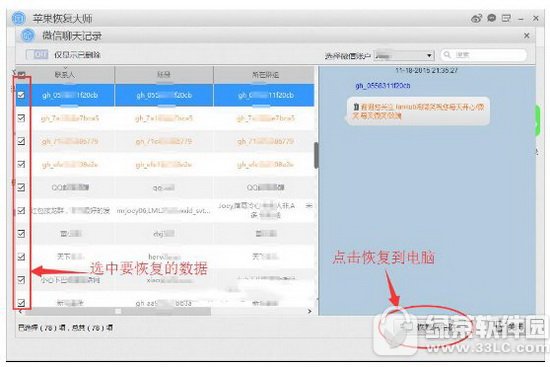Screen dimensions: 550x367
Task: Uncheck the checkbox of highlighted gh_05…1f20cb row
Action: pos(21,95)
